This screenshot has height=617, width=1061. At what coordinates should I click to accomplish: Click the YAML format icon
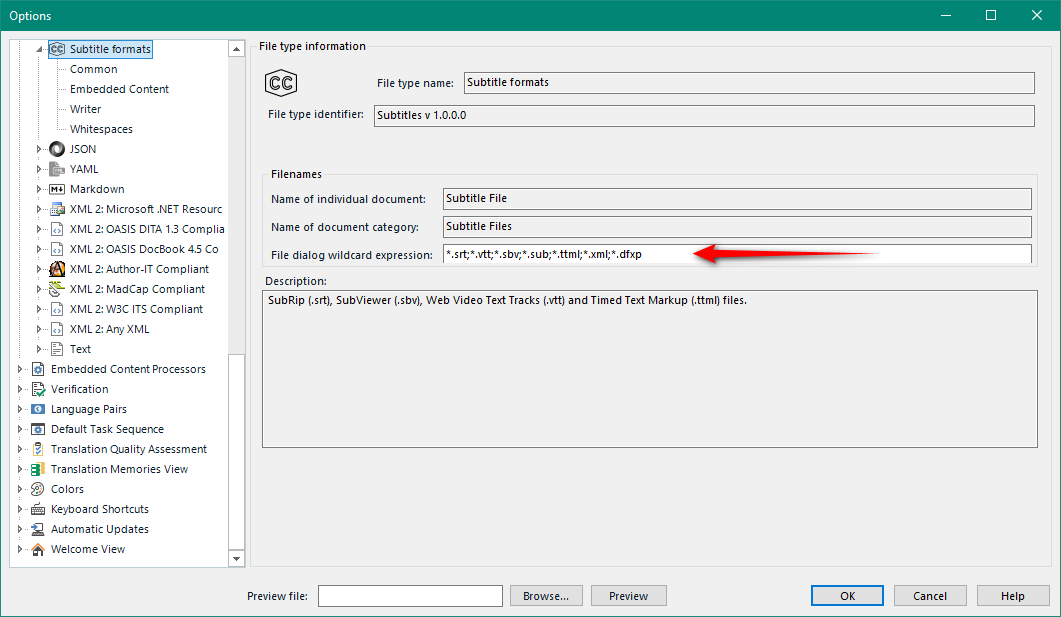click(x=57, y=168)
